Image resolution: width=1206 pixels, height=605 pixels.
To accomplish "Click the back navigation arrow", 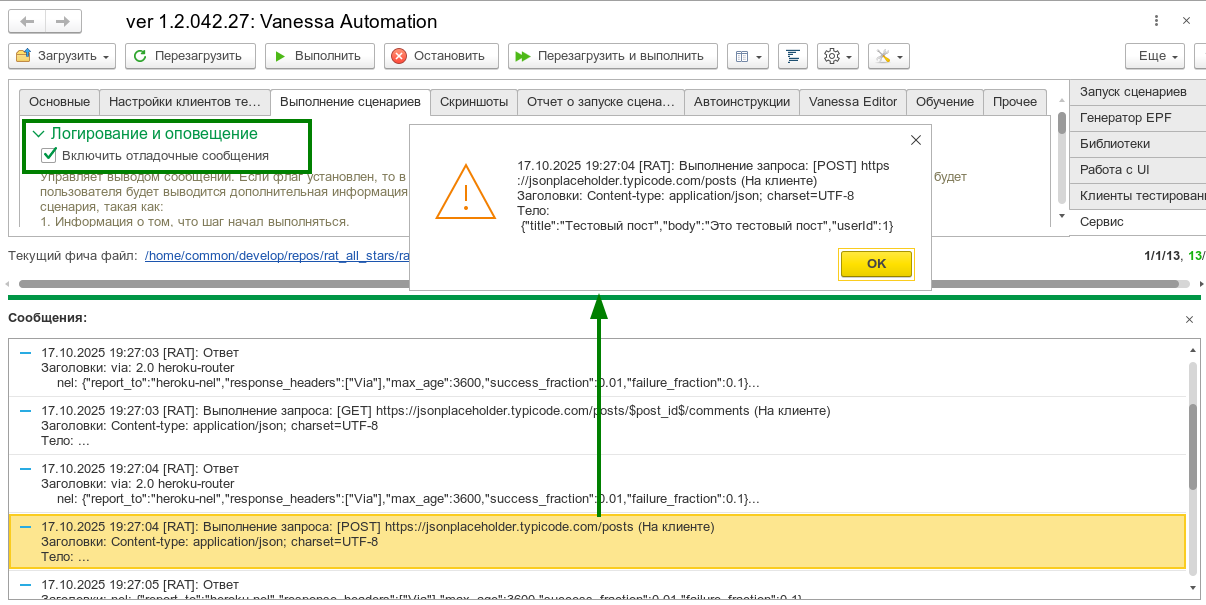I will click(x=27, y=21).
